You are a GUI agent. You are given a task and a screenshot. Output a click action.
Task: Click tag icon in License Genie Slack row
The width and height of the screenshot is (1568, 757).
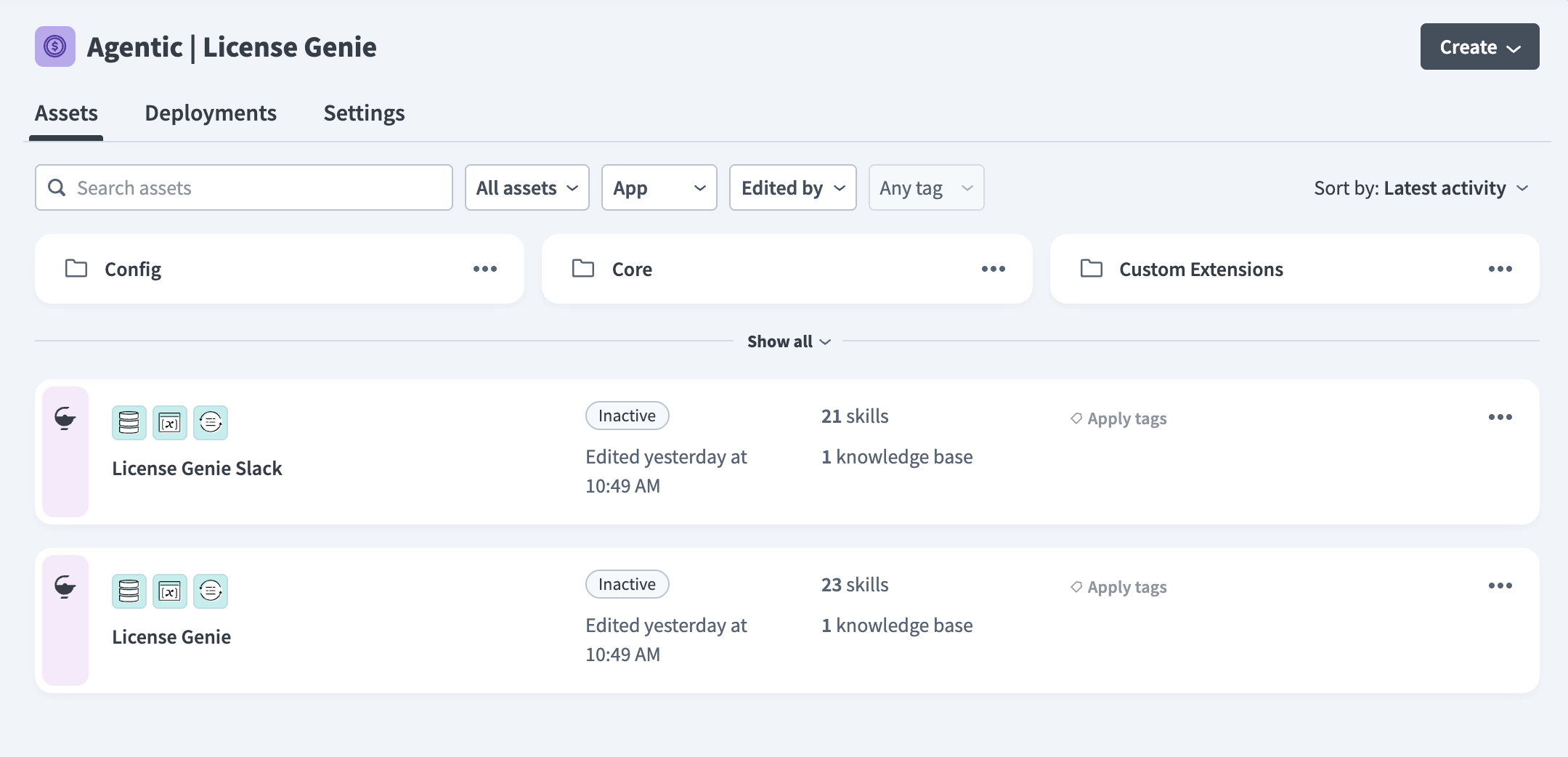(x=1076, y=418)
